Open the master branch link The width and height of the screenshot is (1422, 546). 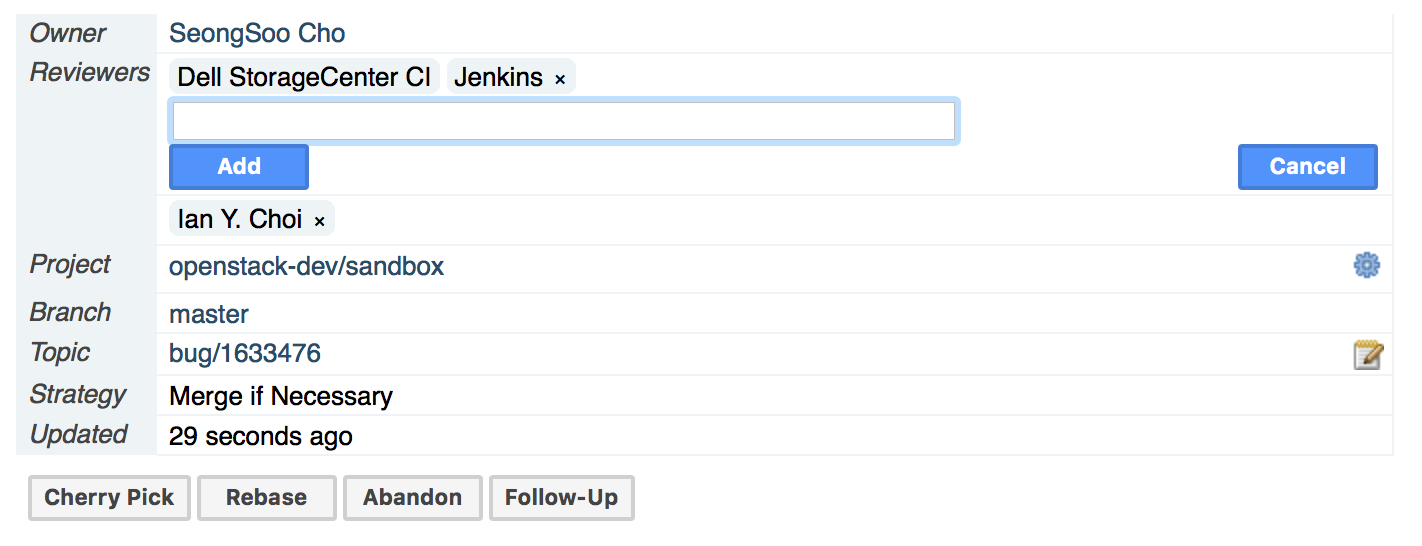click(209, 314)
